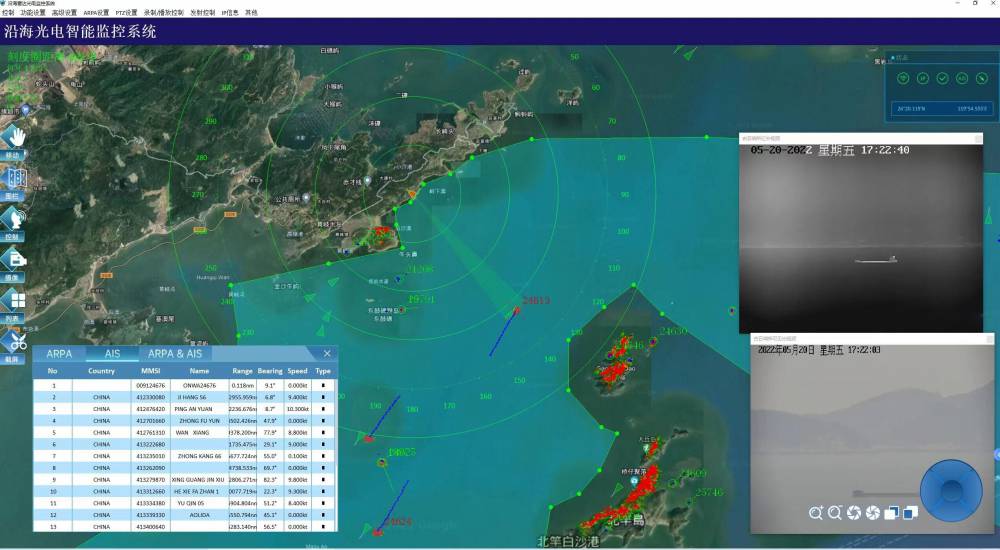
Task: Open the 控制 control tool in sidebar
Action: click(x=13, y=222)
